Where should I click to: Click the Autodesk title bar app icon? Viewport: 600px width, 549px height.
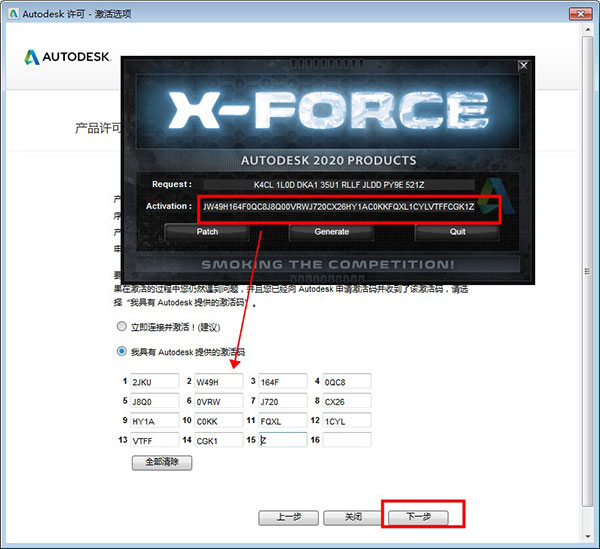(12, 14)
